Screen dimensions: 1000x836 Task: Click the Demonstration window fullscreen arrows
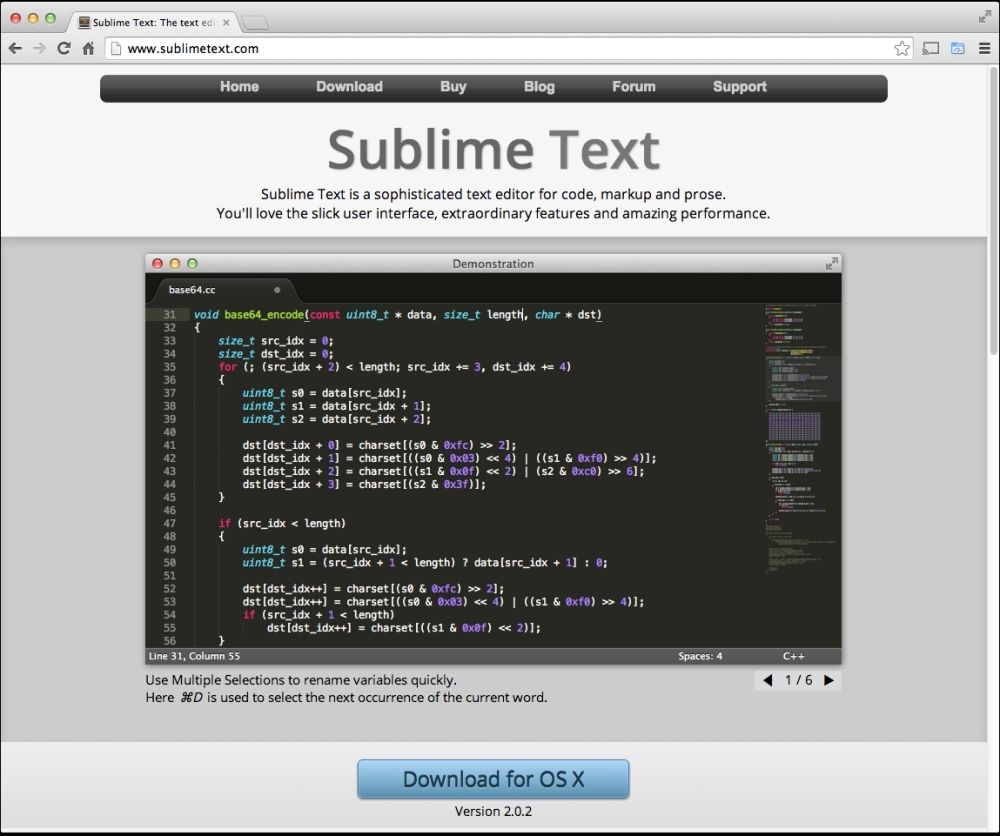[x=832, y=263]
